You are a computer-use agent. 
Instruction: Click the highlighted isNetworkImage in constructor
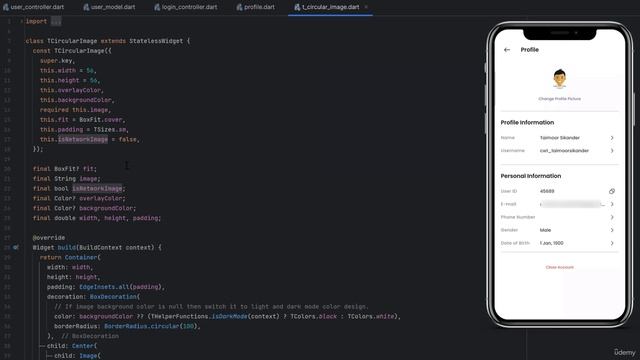pos(83,139)
